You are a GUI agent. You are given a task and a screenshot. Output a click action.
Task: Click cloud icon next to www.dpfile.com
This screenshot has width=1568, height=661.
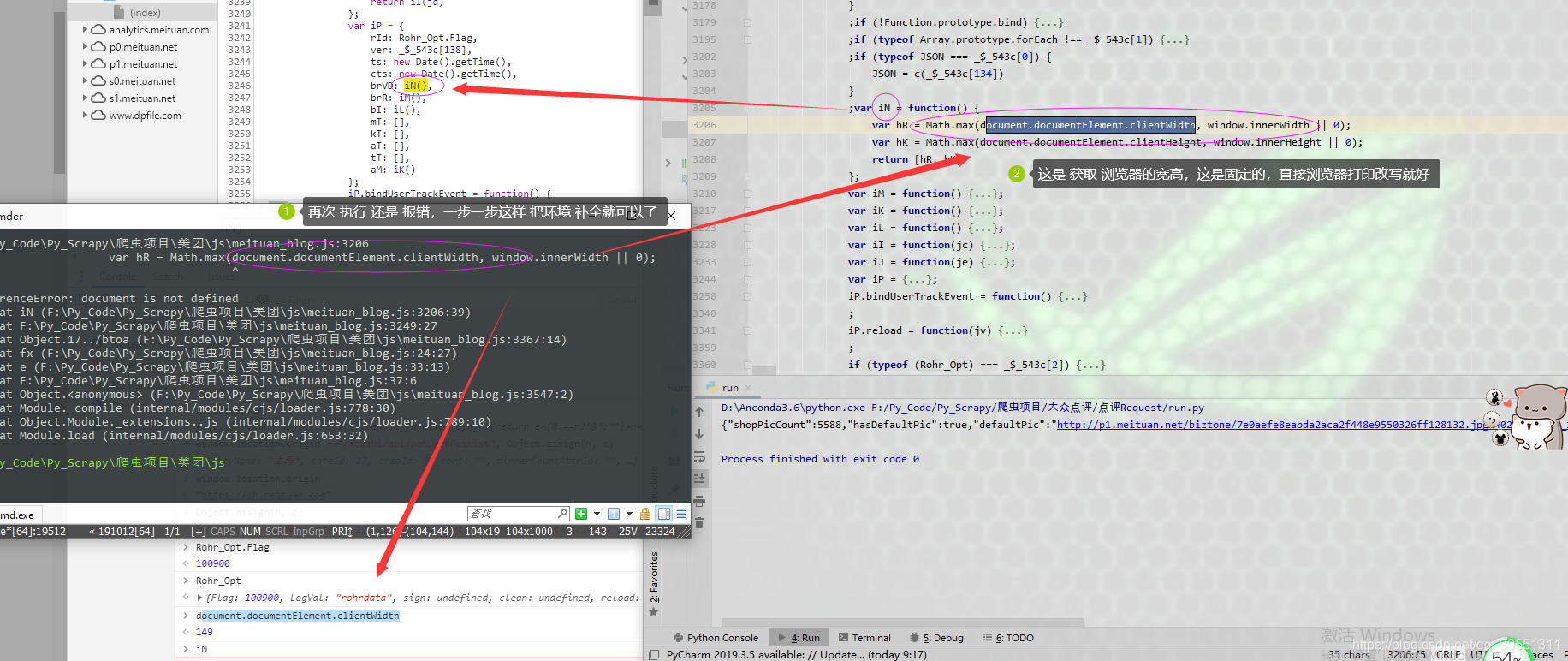(x=99, y=115)
